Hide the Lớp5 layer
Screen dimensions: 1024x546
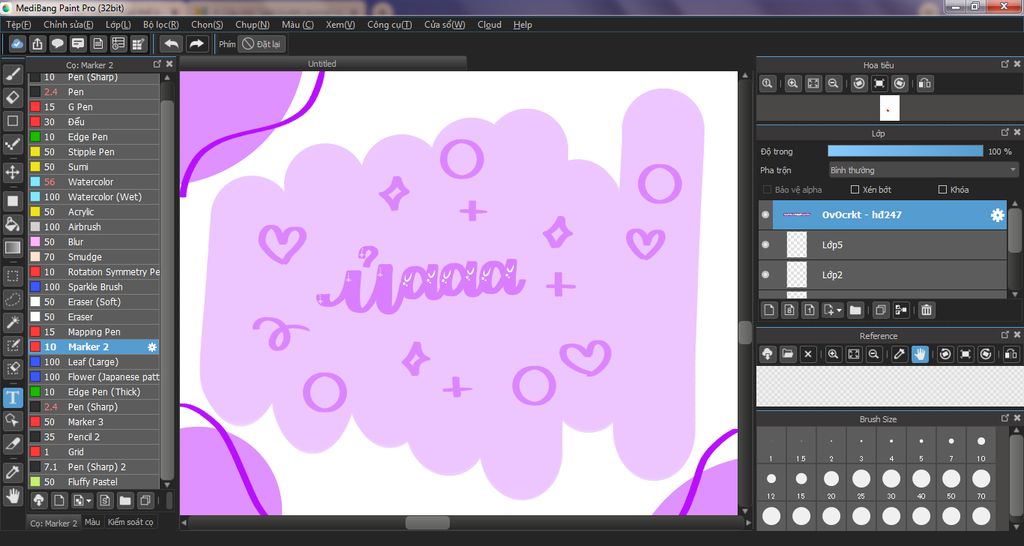[765, 245]
